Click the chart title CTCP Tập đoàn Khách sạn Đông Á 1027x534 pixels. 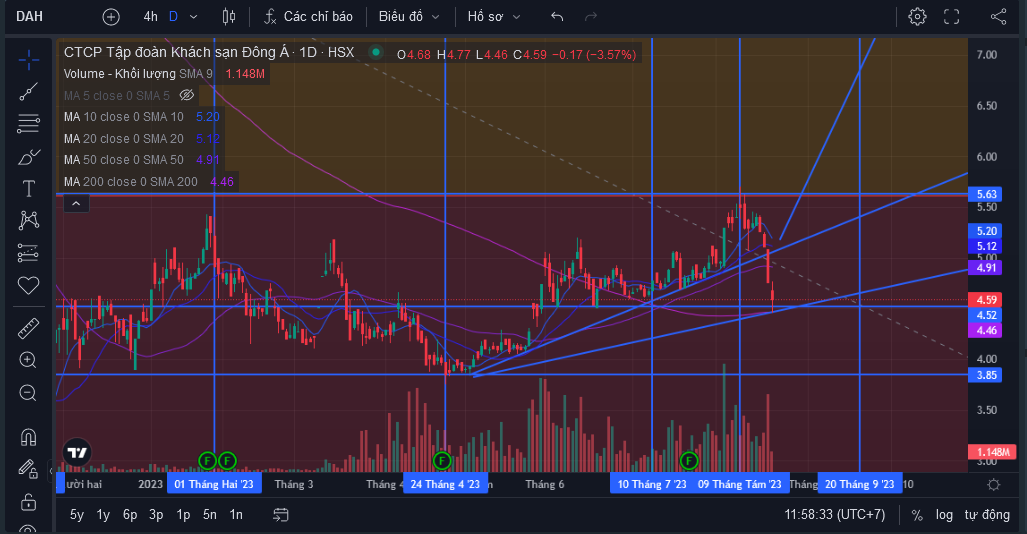click(x=177, y=52)
